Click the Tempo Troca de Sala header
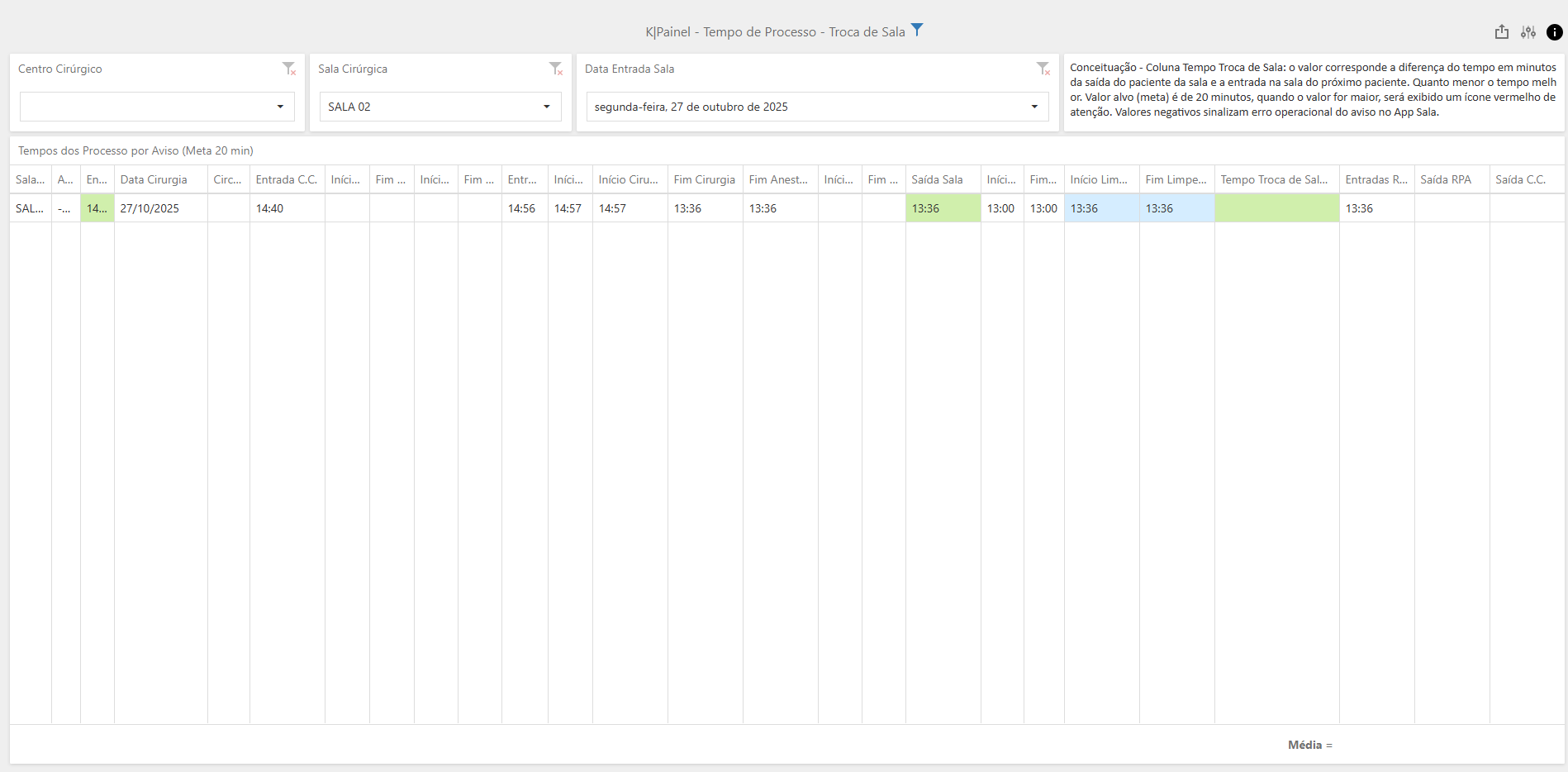This screenshot has width=1568, height=772. coord(1276,179)
